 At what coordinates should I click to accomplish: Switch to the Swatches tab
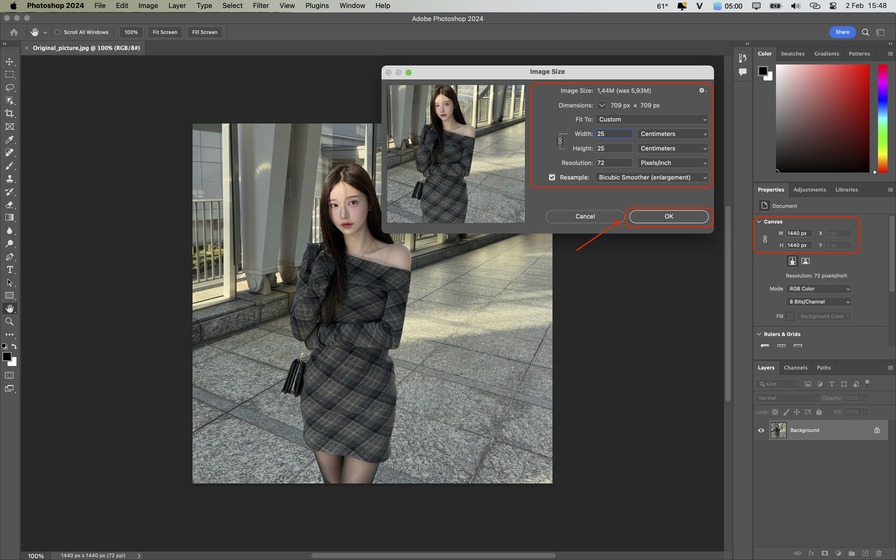[793, 54]
